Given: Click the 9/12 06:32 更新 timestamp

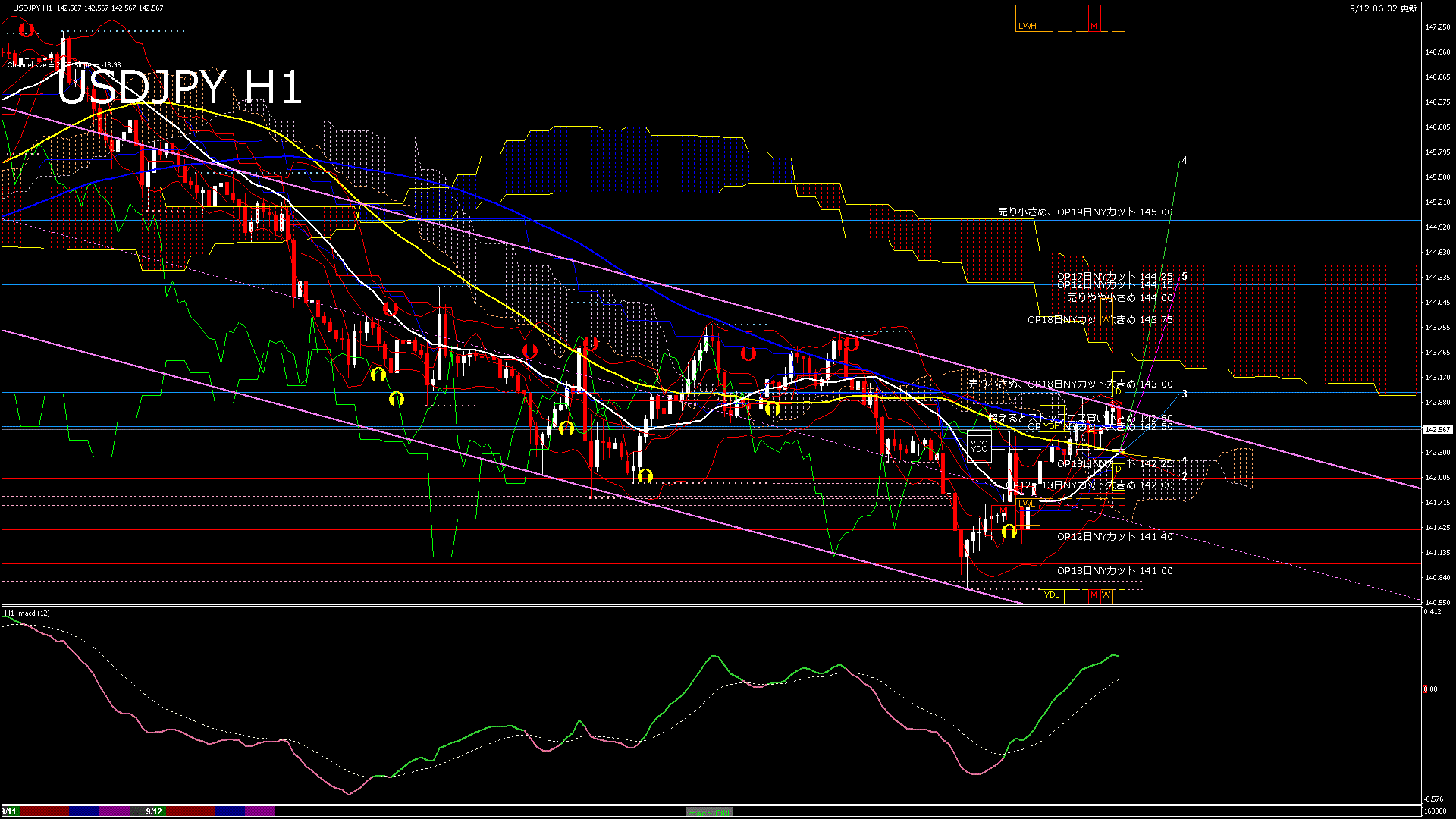Looking at the screenshot, I should 1383,8.
